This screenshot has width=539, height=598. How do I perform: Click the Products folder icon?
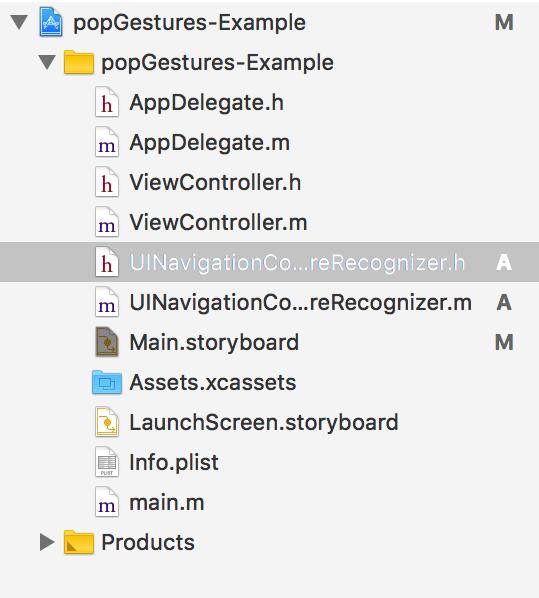point(79,542)
